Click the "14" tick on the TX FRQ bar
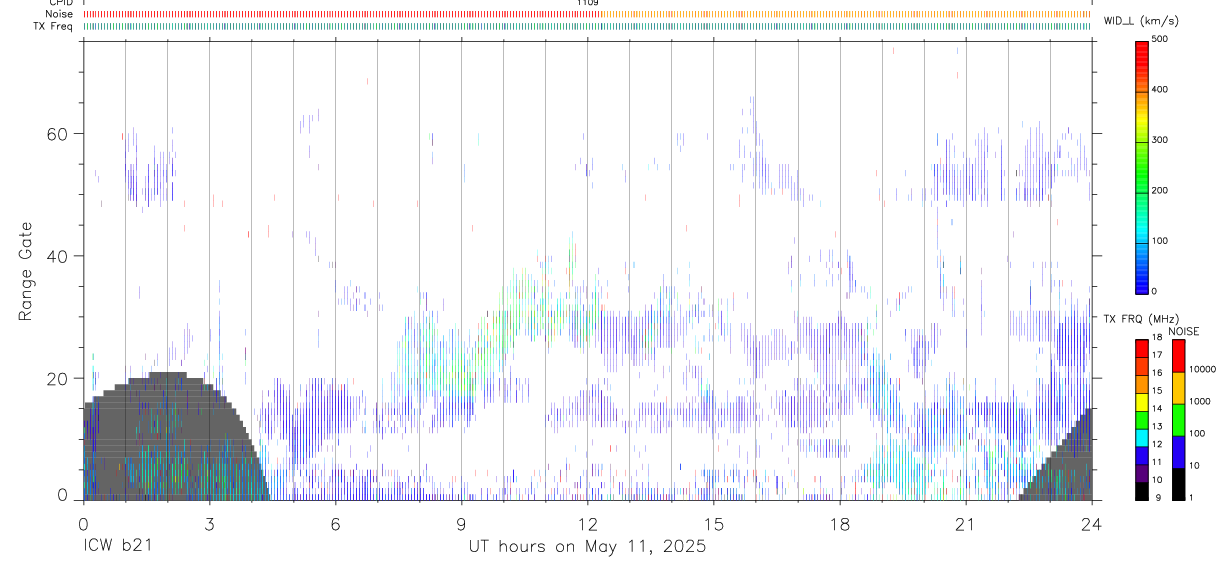This screenshot has height=567, width=1228. coord(1157,408)
